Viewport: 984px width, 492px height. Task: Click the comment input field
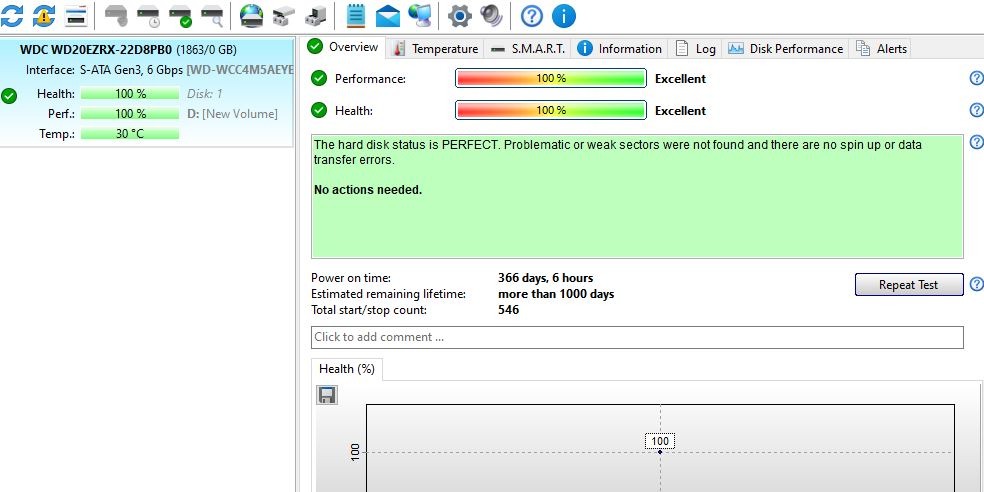tap(637, 337)
